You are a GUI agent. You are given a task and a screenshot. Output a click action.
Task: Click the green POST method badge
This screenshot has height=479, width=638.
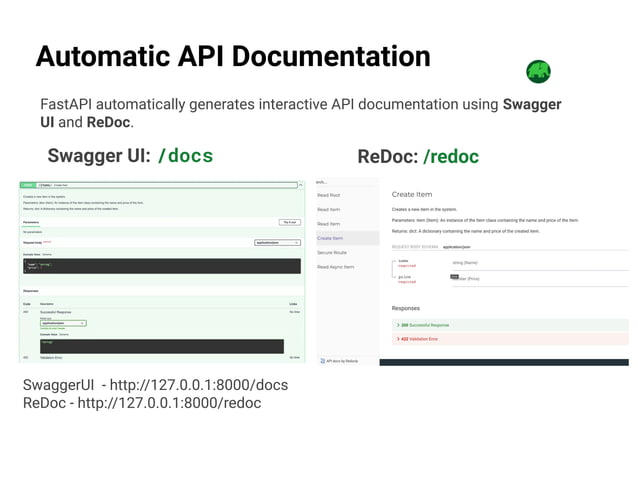tap(28, 185)
